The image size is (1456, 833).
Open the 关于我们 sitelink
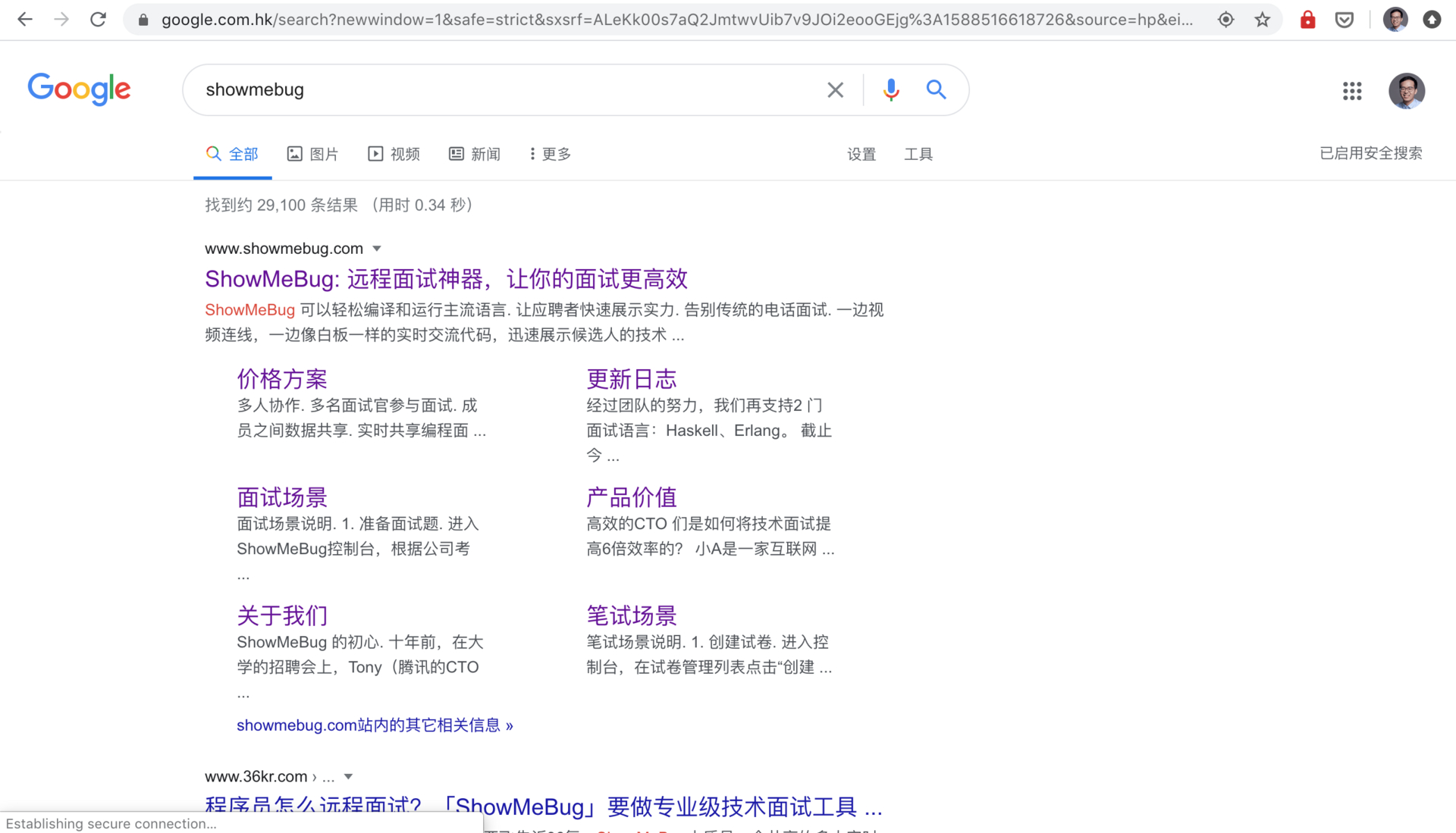(282, 615)
